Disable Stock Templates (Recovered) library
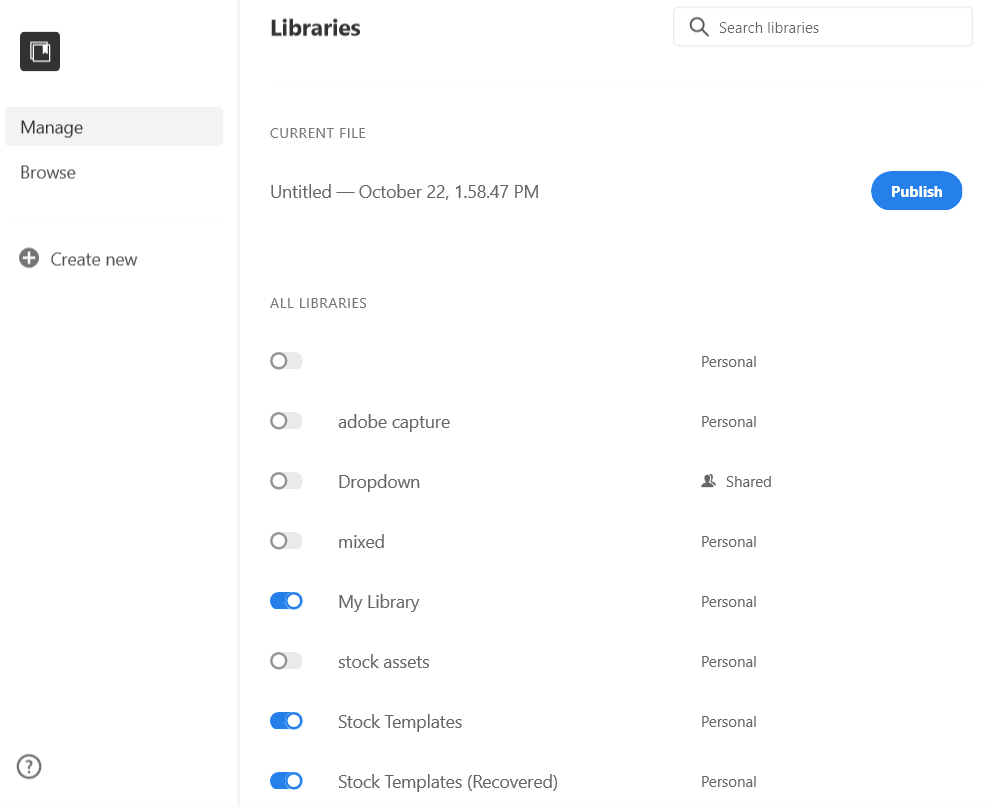This screenshot has width=987, height=807. click(x=286, y=781)
